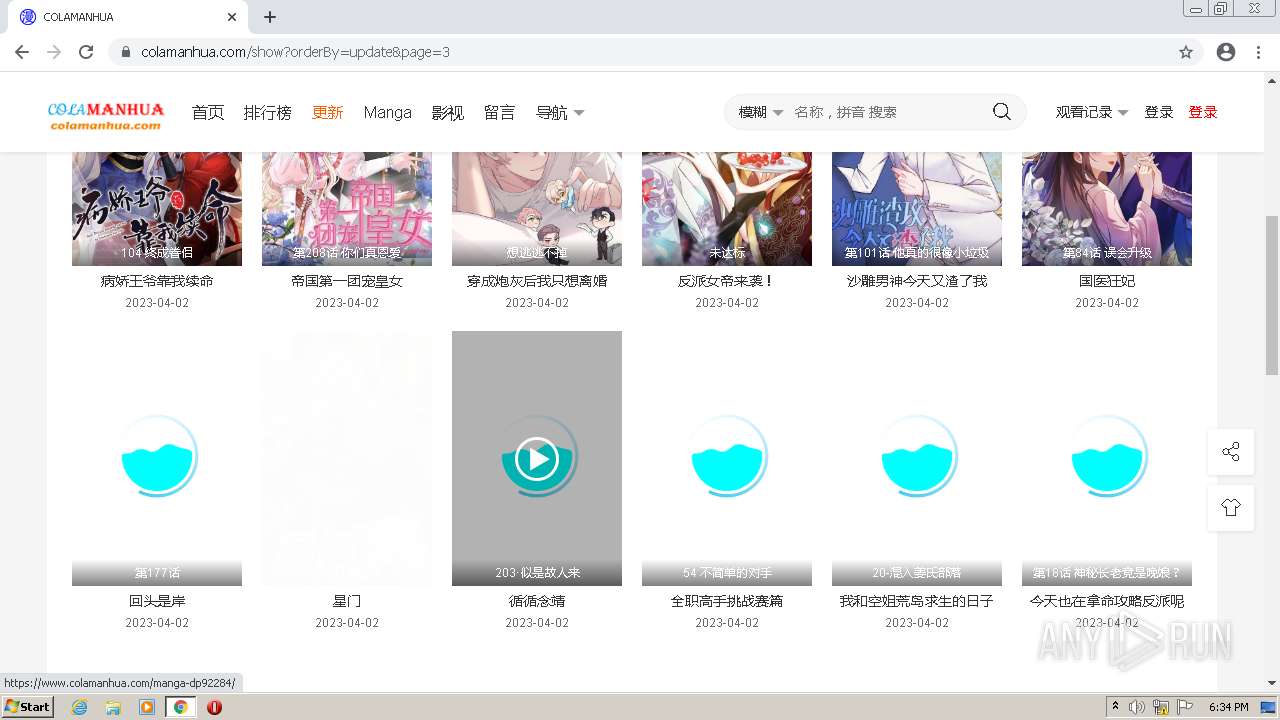Open 影视 video menu
Image resolution: width=1280 pixels, height=720 pixels.
click(x=448, y=113)
